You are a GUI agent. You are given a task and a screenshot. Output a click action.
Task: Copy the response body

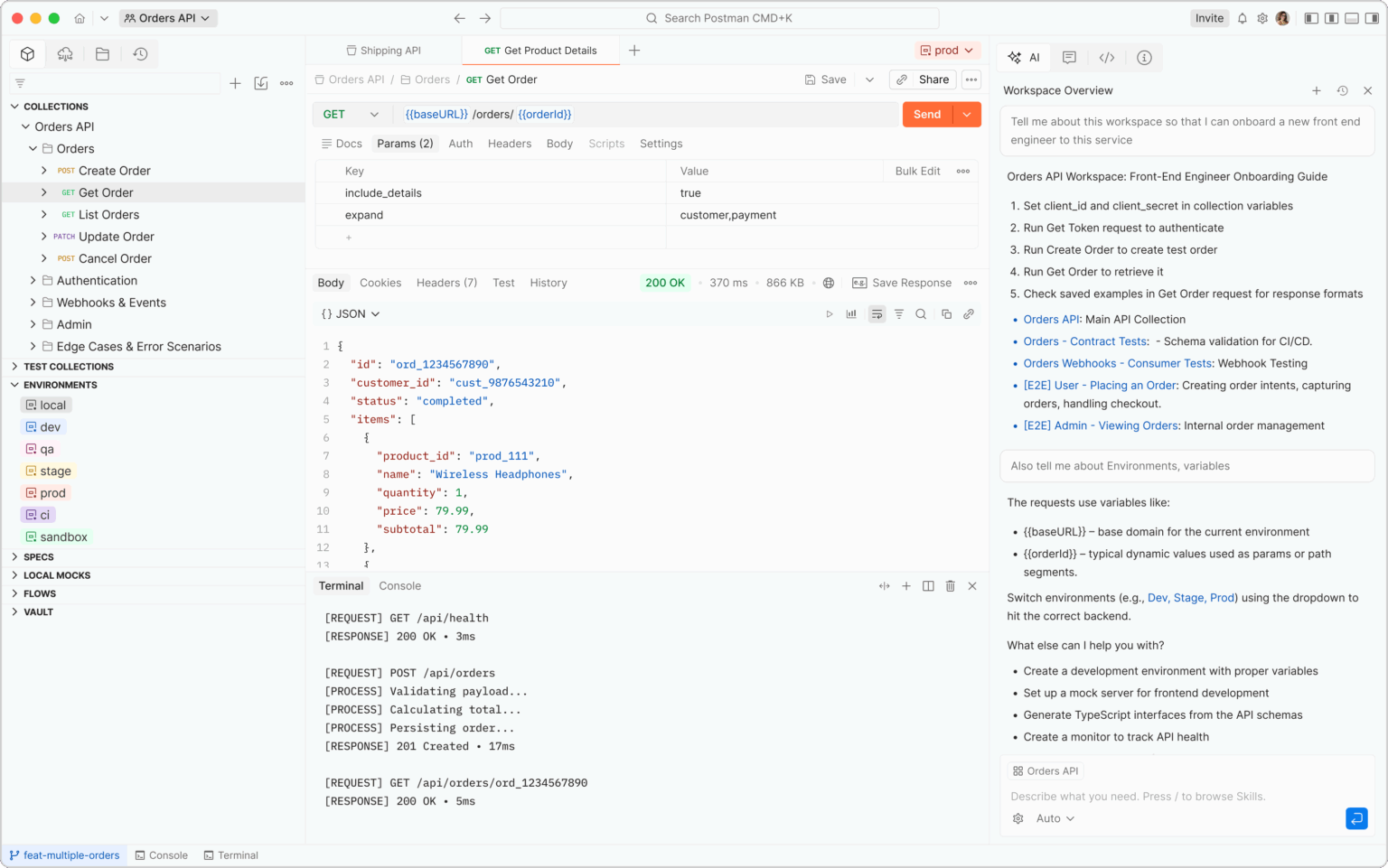click(946, 314)
